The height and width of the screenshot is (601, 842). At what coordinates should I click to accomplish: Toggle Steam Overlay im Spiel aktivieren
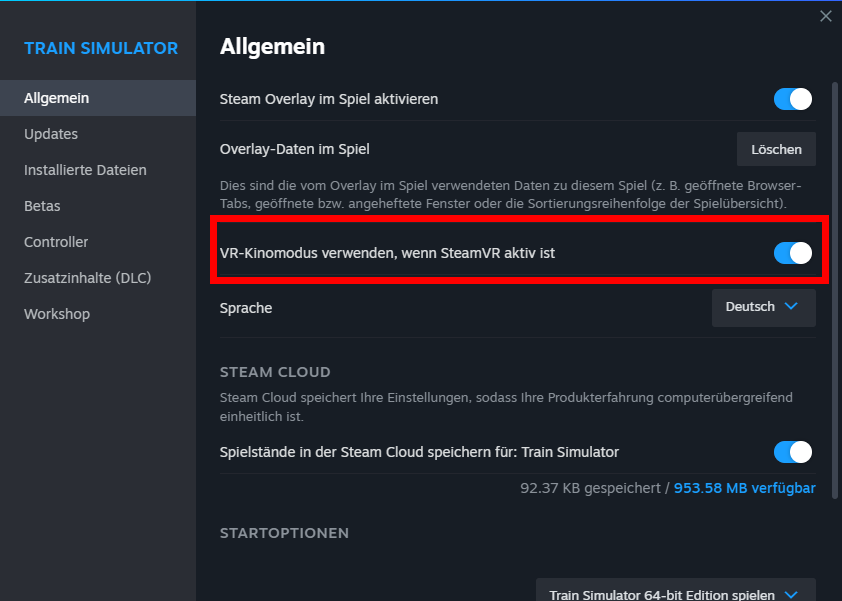coord(792,99)
